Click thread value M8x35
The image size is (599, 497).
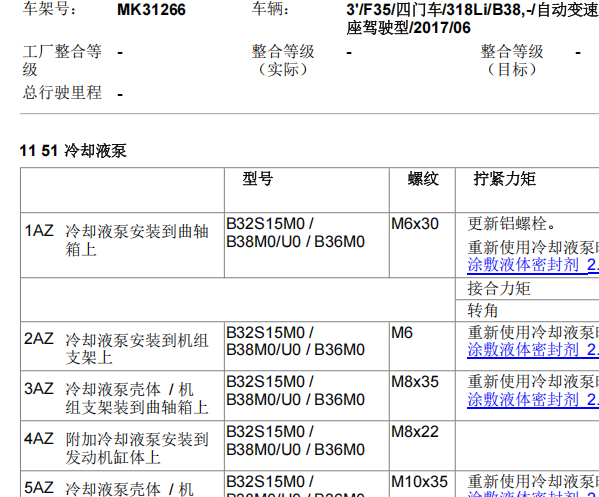point(415,382)
